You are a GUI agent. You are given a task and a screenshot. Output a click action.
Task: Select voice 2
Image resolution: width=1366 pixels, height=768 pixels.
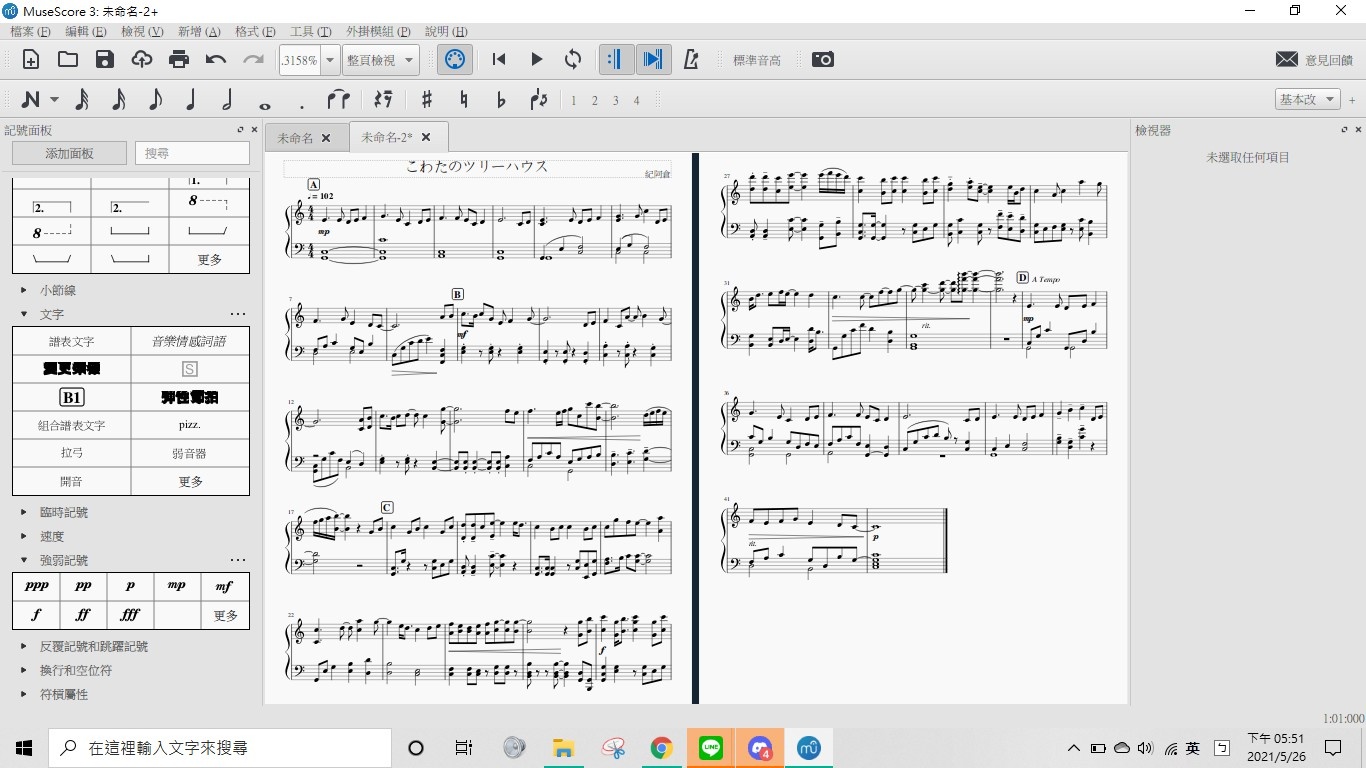coord(594,100)
